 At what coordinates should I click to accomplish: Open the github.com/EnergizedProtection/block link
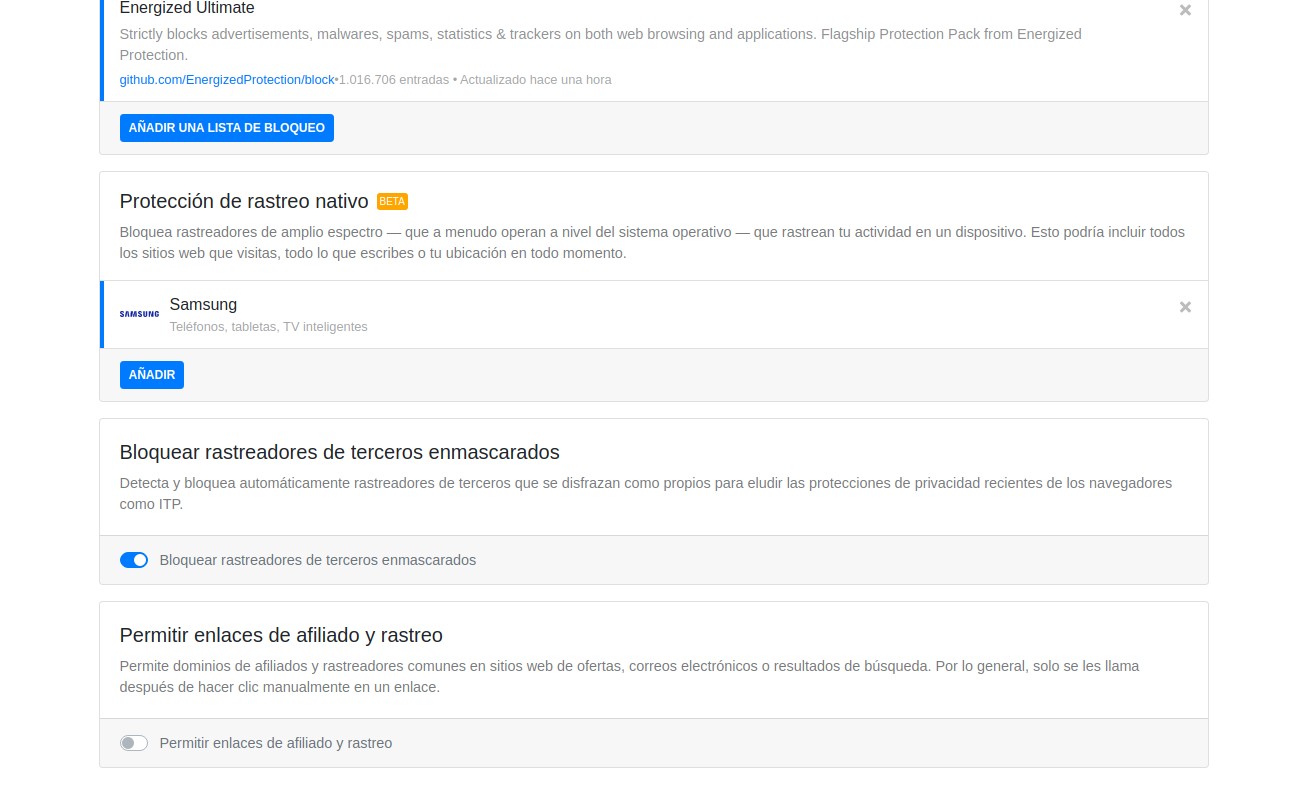[227, 80]
